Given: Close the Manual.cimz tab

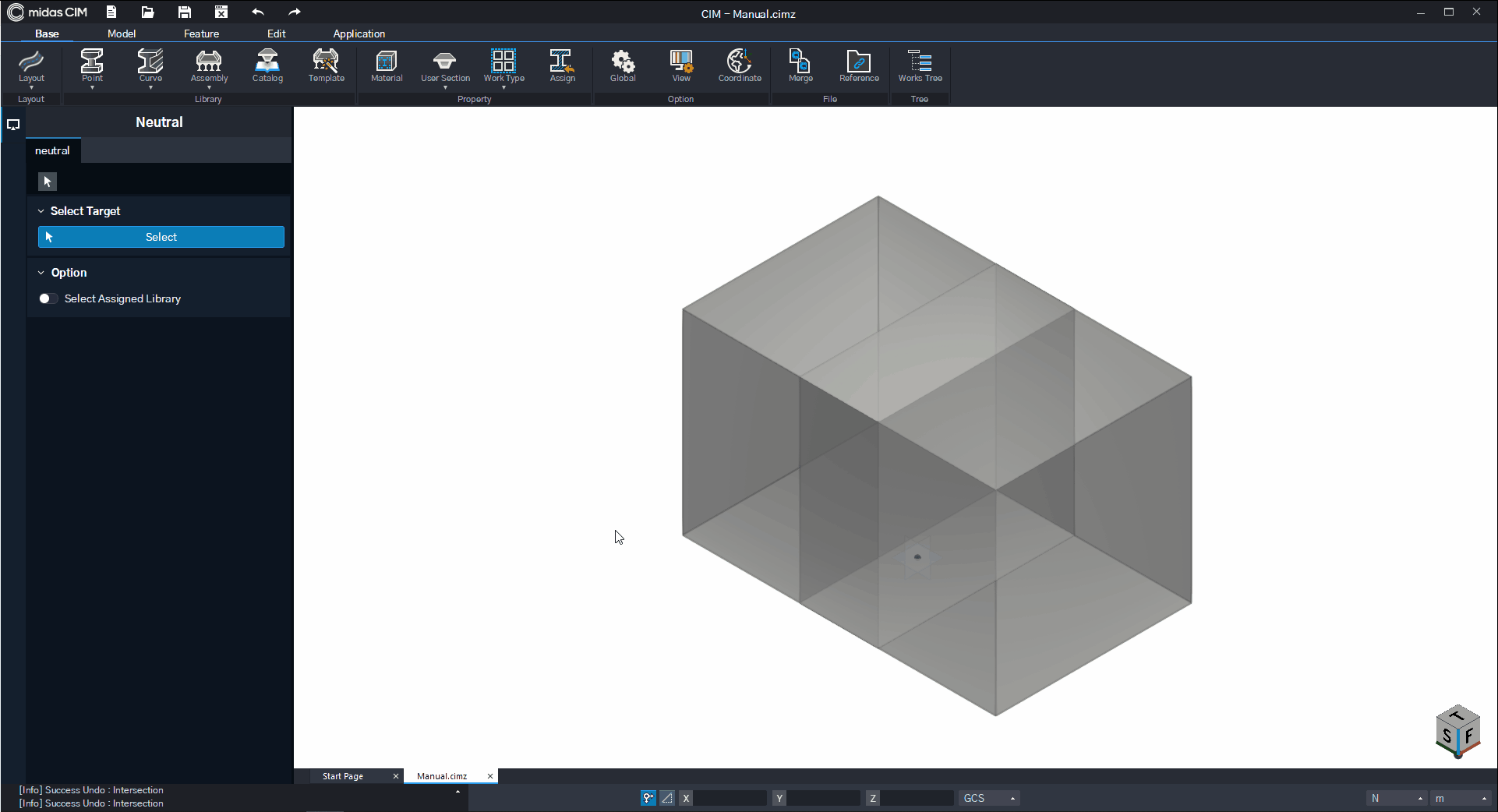Looking at the screenshot, I should tap(490, 776).
